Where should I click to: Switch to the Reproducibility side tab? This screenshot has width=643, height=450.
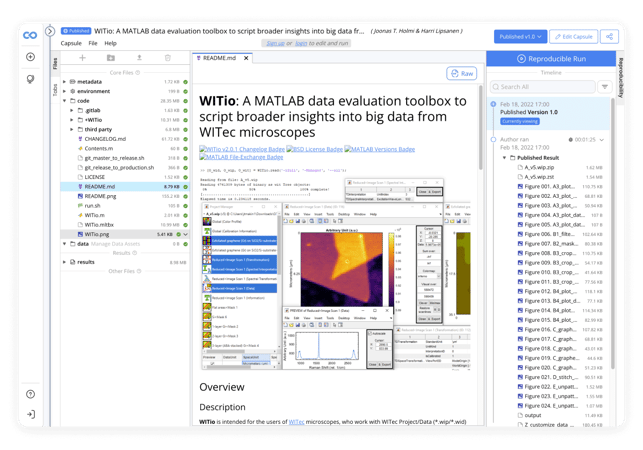620,78
